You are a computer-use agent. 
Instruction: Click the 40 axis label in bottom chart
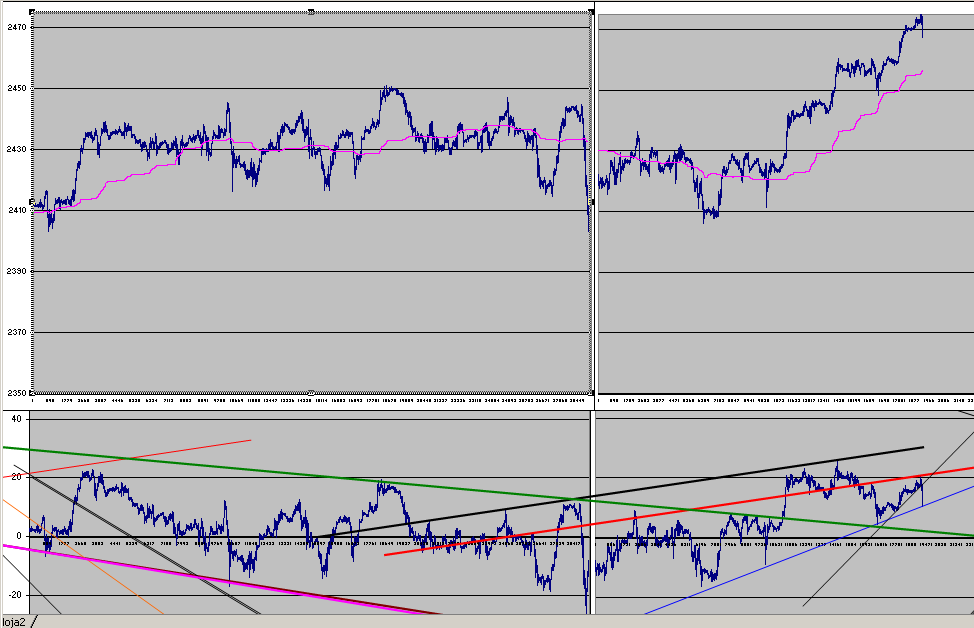(16, 419)
